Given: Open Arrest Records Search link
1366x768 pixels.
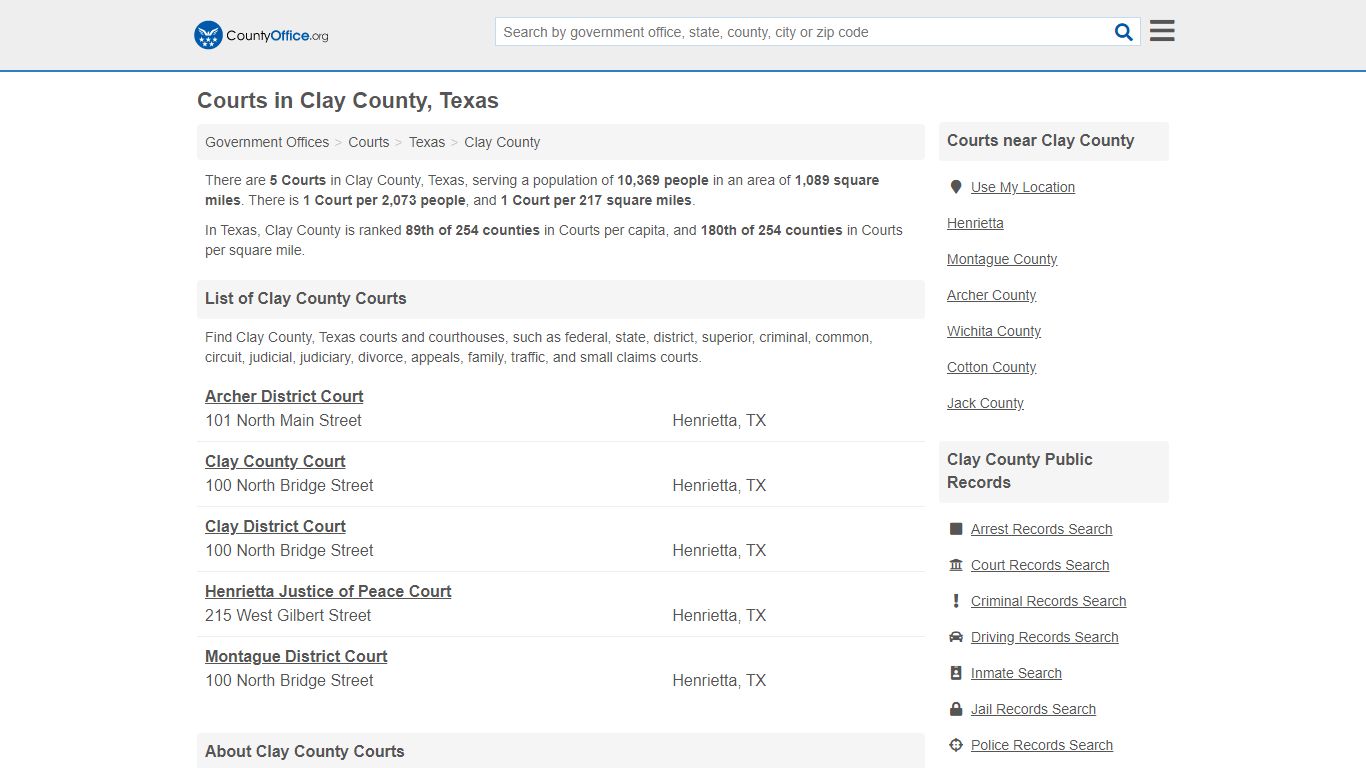Looking at the screenshot, I should click(1041, 529).
